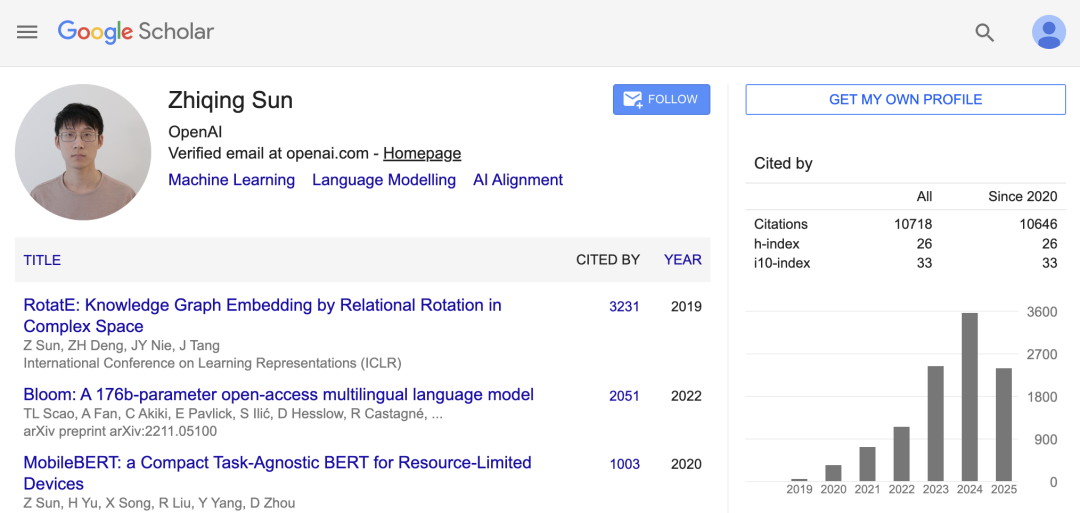Click the 2019 year of RotatE
The height and width of the screenshot is (513, 1080).
tap(687, 306)
